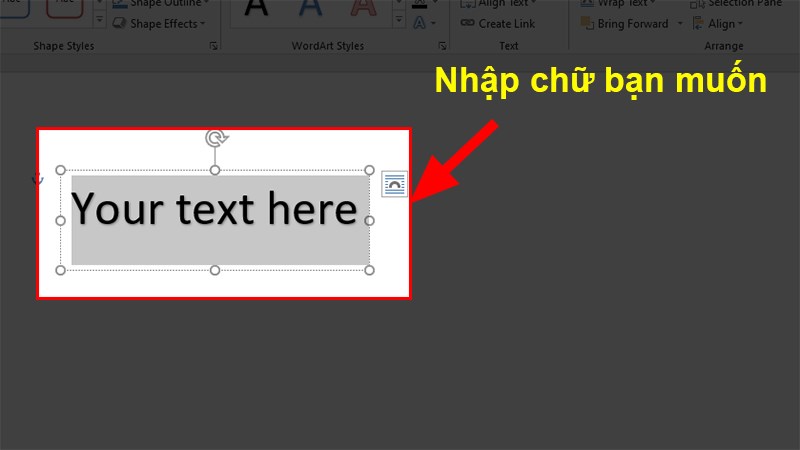The height and width of the screenshot is (450, 800).
Task: Click the Bring Forward button
Action: pyautogui.click(x=632, y=23)
